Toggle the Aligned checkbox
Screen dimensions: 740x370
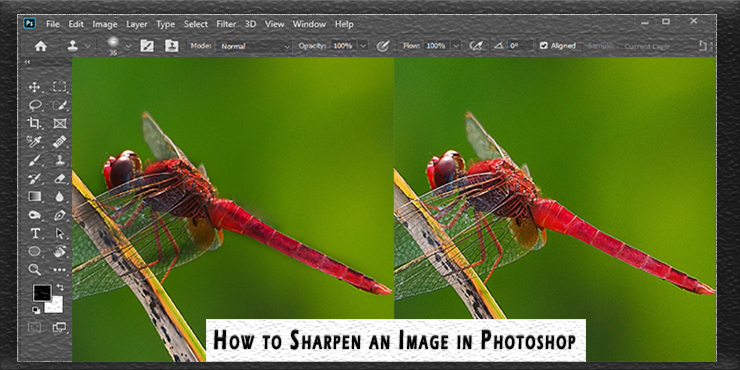(x=544, y=46)
